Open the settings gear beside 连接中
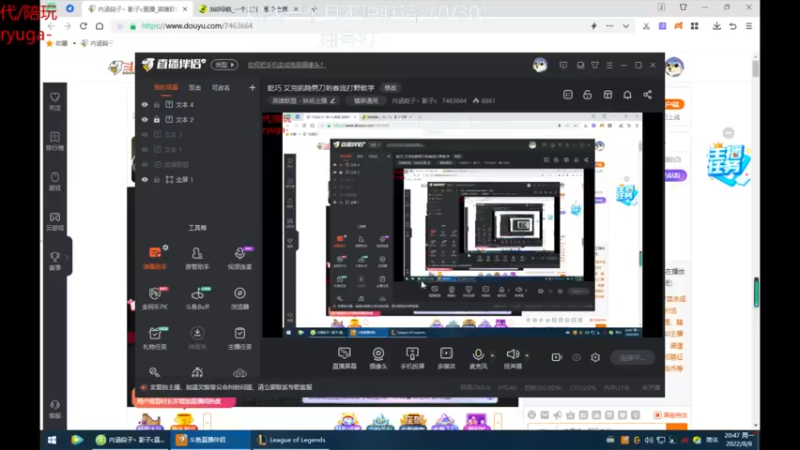The image size is (800, 450). 595,357
